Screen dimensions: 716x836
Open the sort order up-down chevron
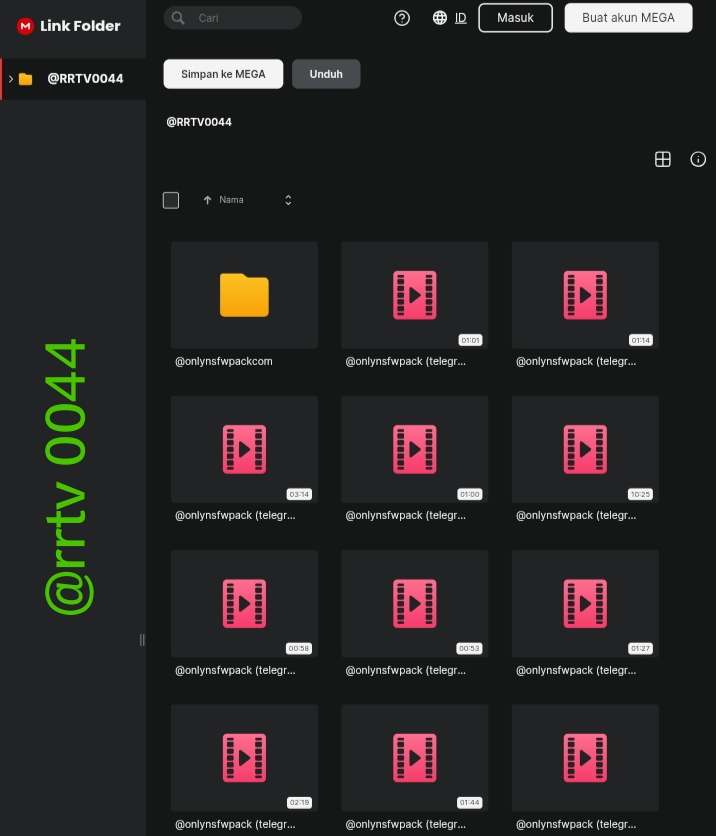pyautogui.click(x=288, y=200)
